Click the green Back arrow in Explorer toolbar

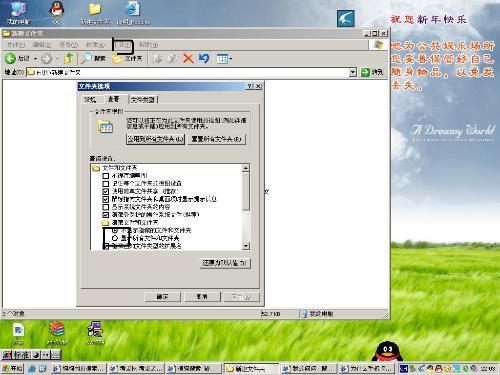(10, 59)
